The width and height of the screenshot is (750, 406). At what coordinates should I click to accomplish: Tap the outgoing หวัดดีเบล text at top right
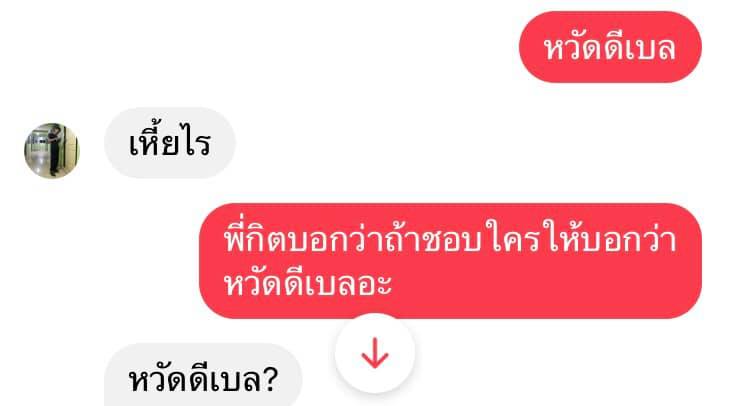[610, 48]
